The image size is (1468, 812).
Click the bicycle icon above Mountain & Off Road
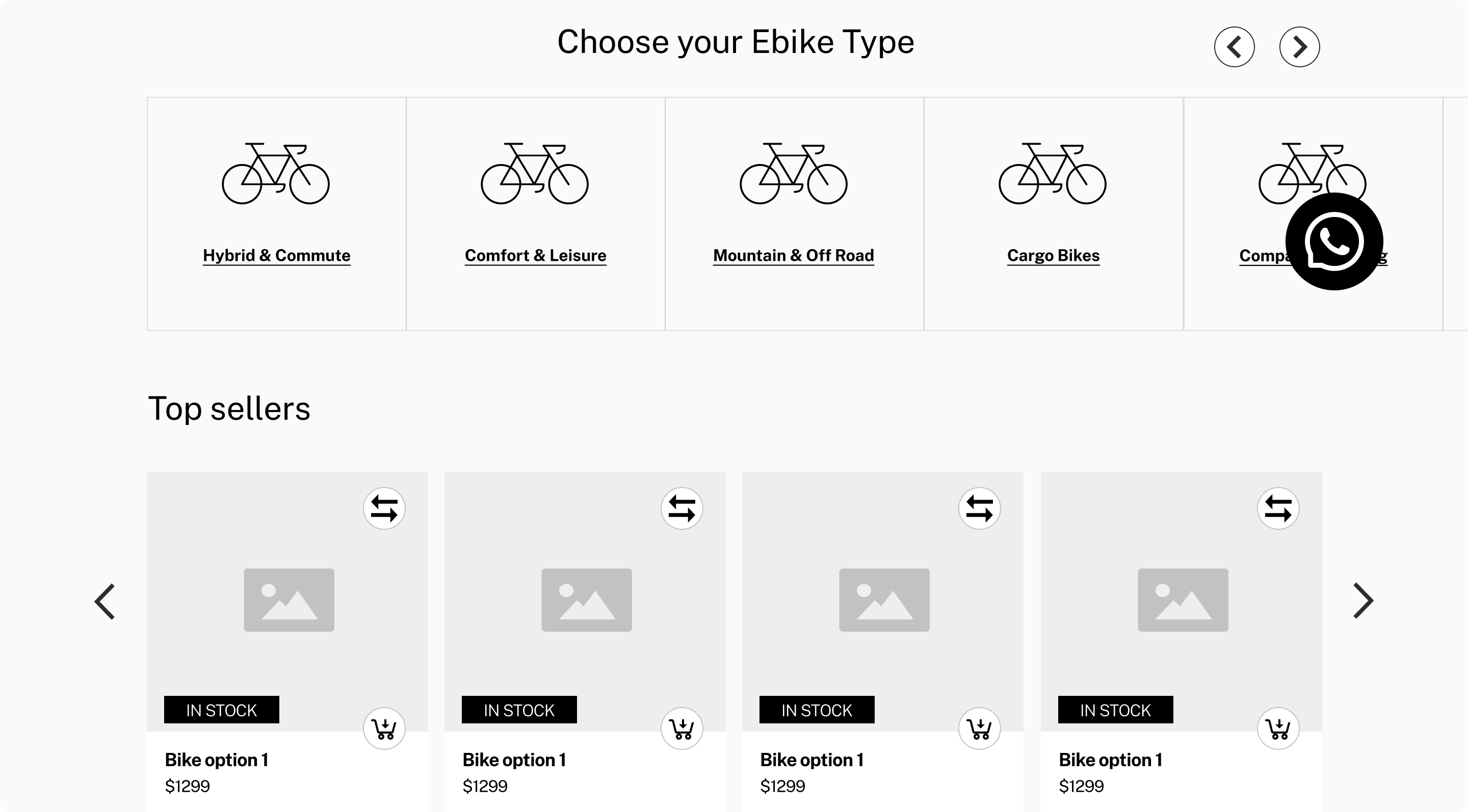point(793,174)
